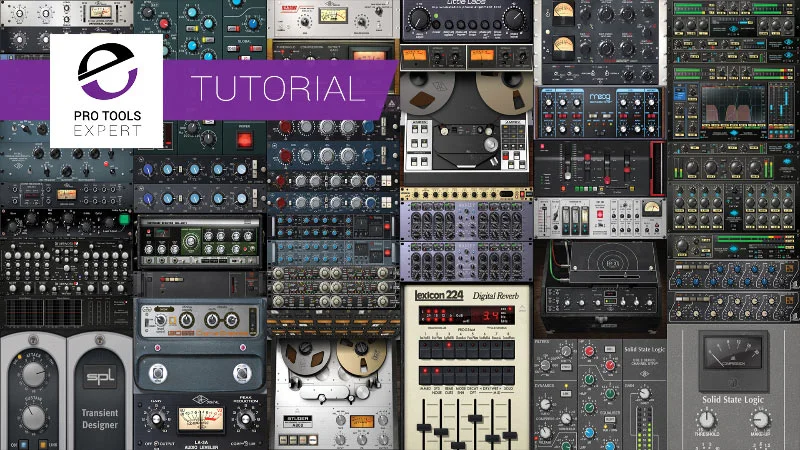Toggle the red illuminated power button
The image size is (800, 450).
point(244,139)
